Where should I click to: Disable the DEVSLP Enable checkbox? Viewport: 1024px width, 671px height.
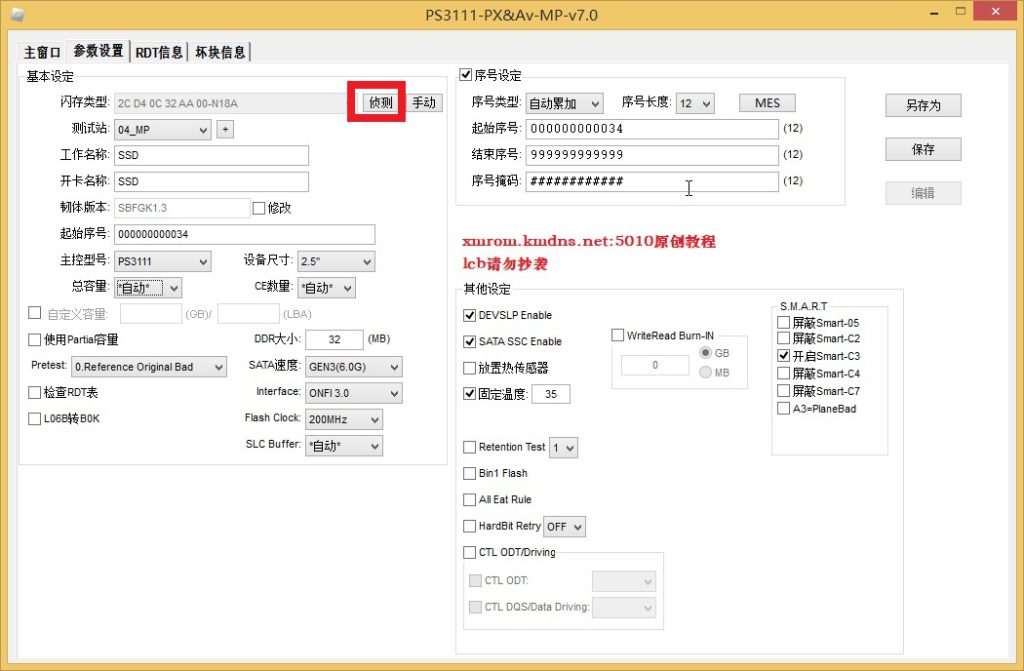tap(470, 315)
